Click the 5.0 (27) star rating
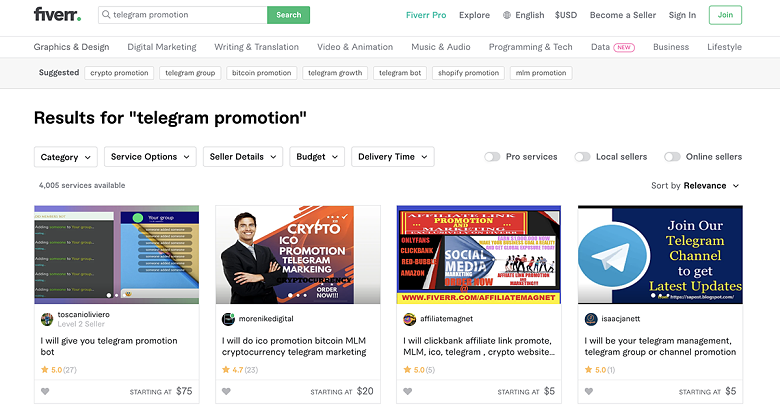The width and height of the screenshot is (780, 410). click(59, 370)
